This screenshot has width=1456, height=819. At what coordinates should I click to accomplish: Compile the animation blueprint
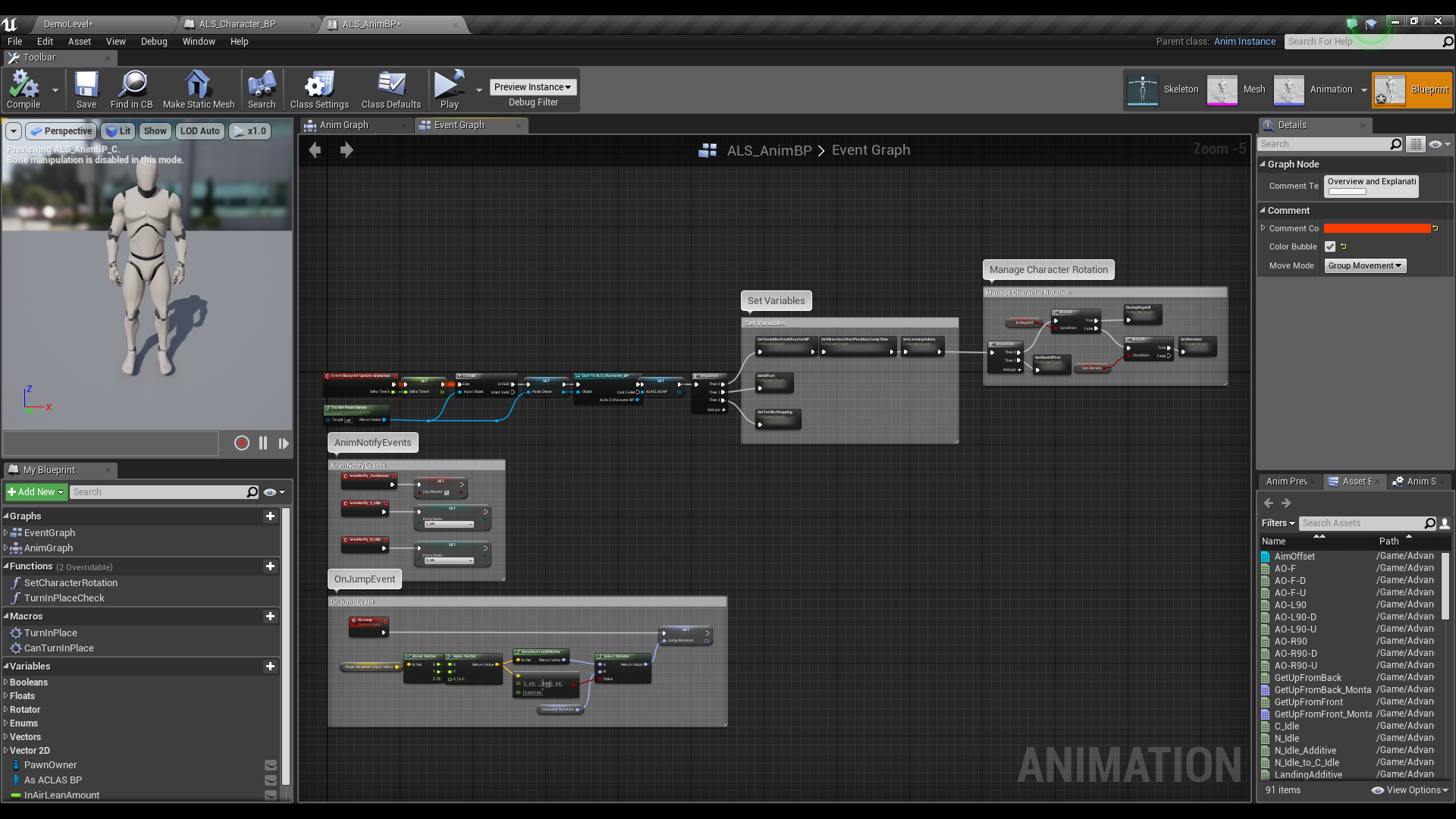(x=23, y=89)
